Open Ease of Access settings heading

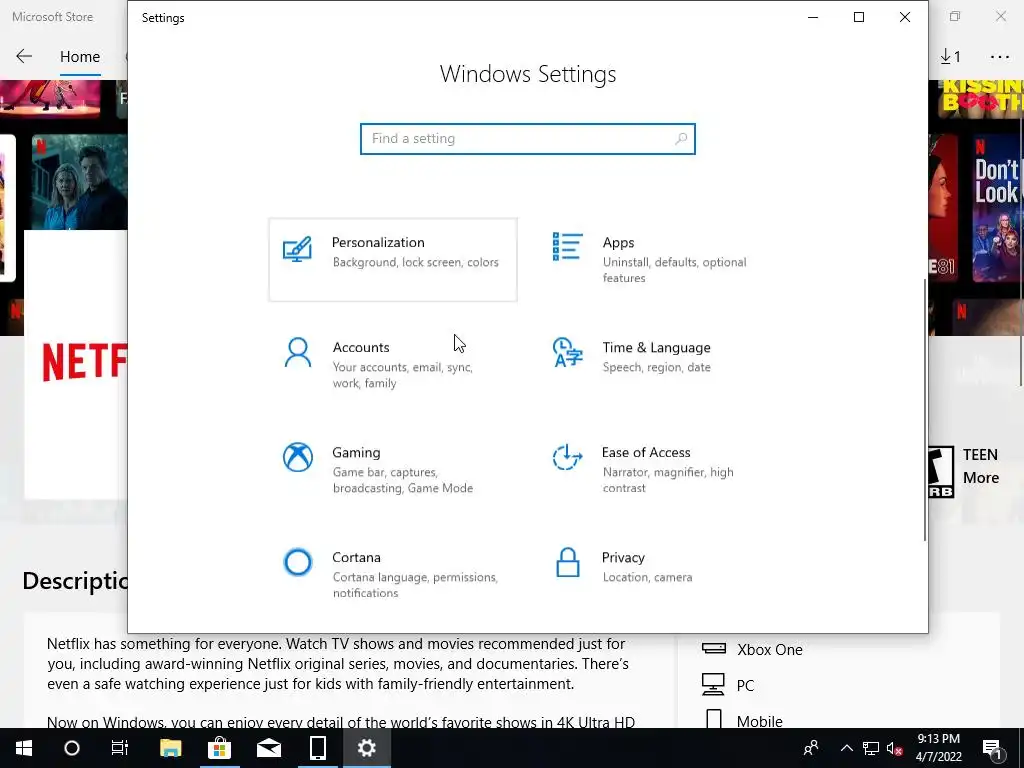pyautogui.click(x=646, y=452)
